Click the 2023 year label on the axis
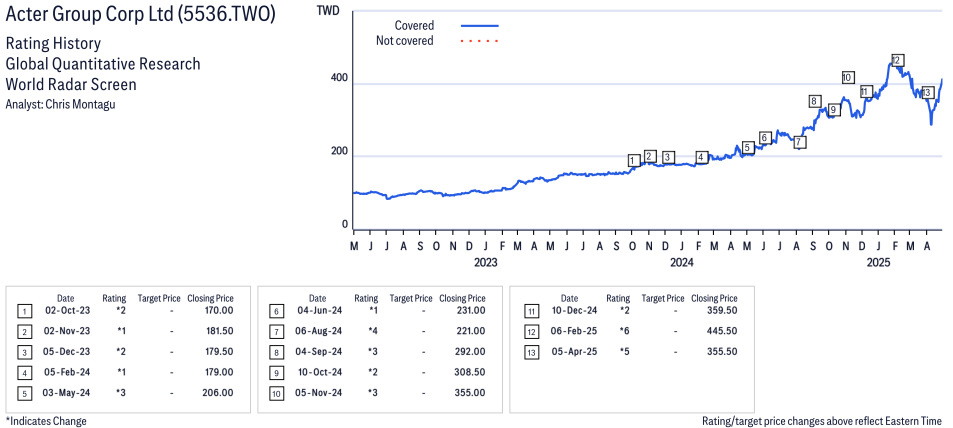 tap(486, 263)
